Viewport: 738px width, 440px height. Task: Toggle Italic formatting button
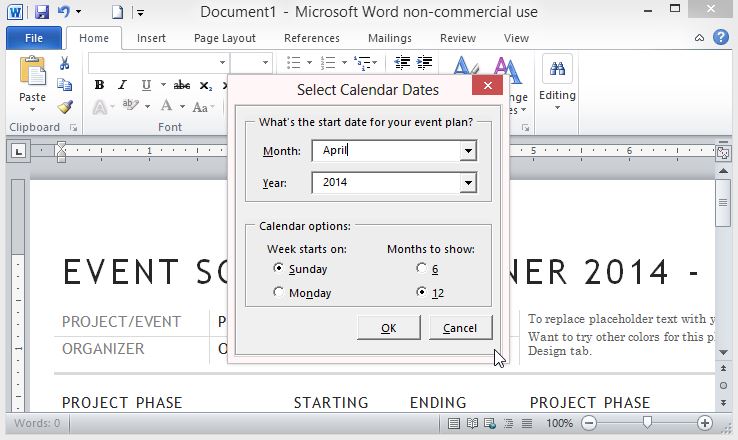coord(123,86)
